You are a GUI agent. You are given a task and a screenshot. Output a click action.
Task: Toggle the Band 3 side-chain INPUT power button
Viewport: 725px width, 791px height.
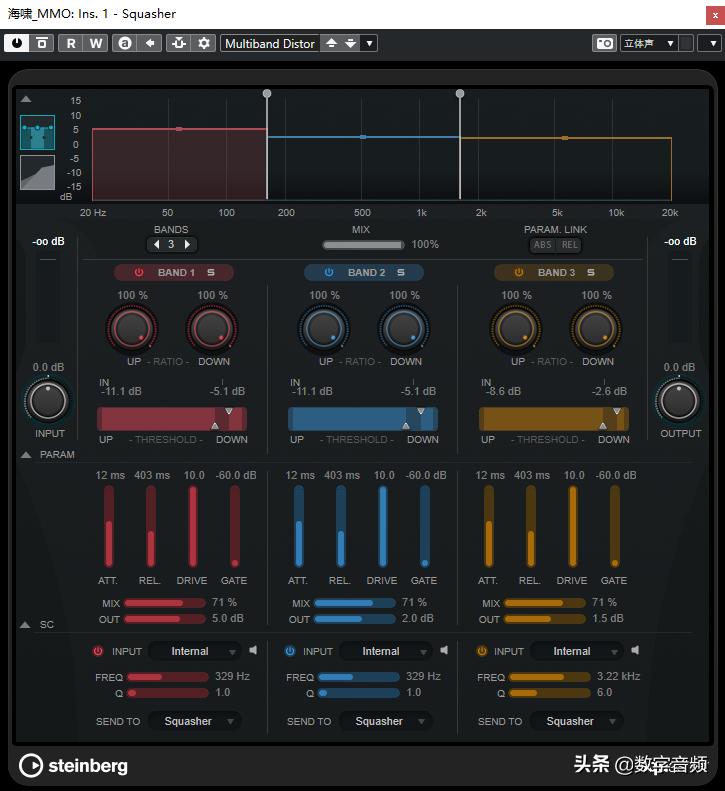pyautogui.click(x=482, y=651)
